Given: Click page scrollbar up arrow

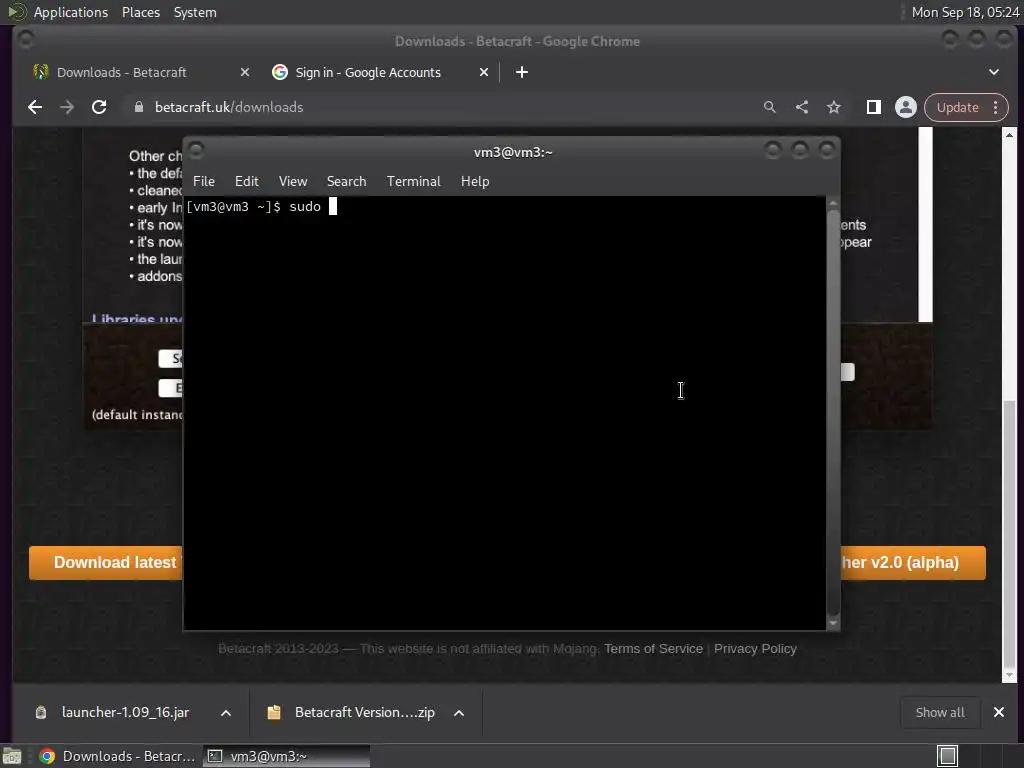Looking at the screenshot, I should click(1009, 135).
